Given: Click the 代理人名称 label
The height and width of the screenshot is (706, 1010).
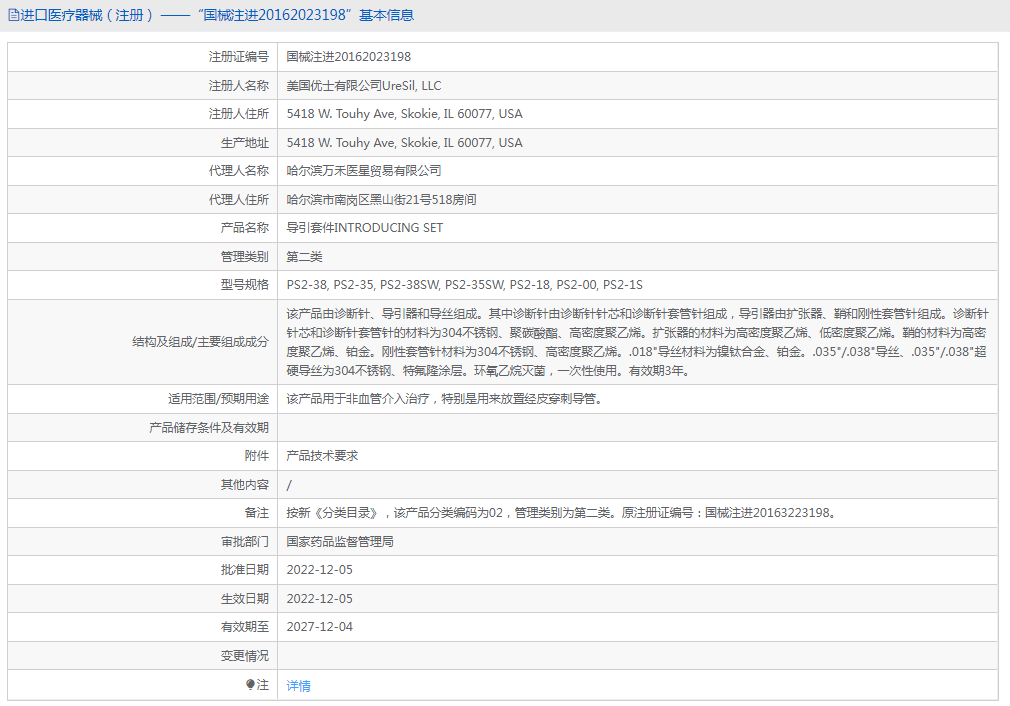Looking at the screenshot, I should [238, 171].
